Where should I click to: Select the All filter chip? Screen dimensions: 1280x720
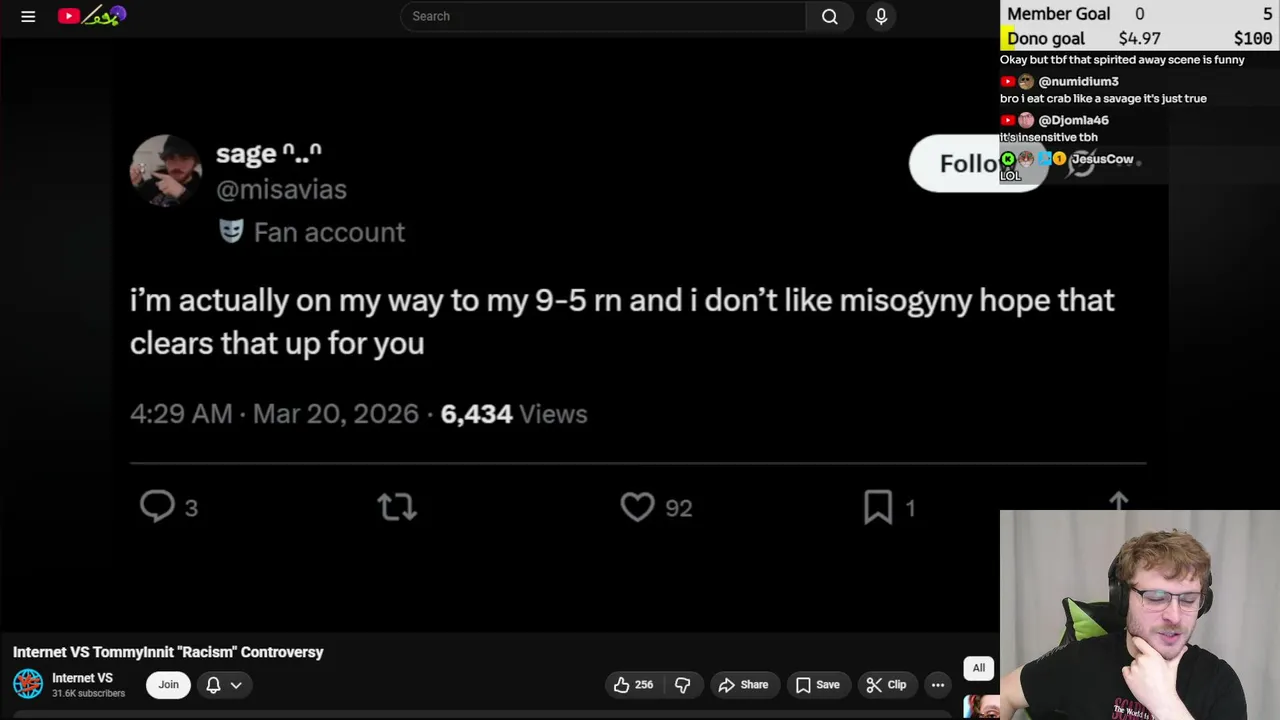[x=979, y=668]
